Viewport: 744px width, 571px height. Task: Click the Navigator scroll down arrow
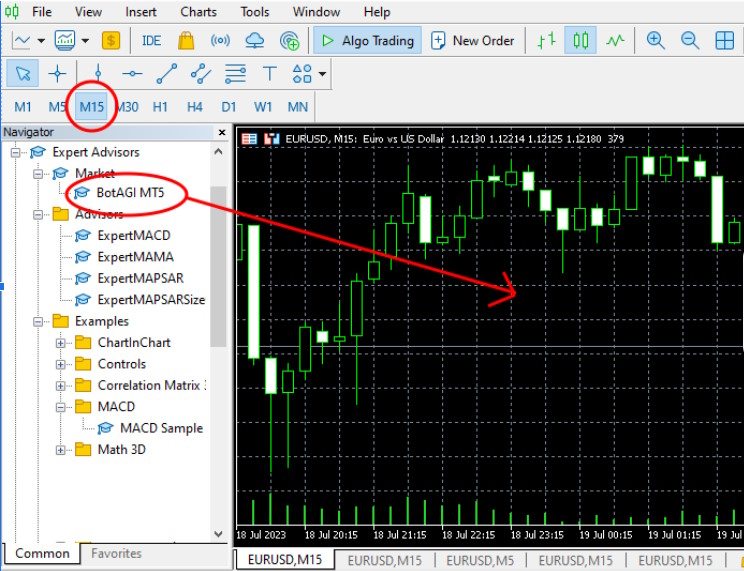219,534
